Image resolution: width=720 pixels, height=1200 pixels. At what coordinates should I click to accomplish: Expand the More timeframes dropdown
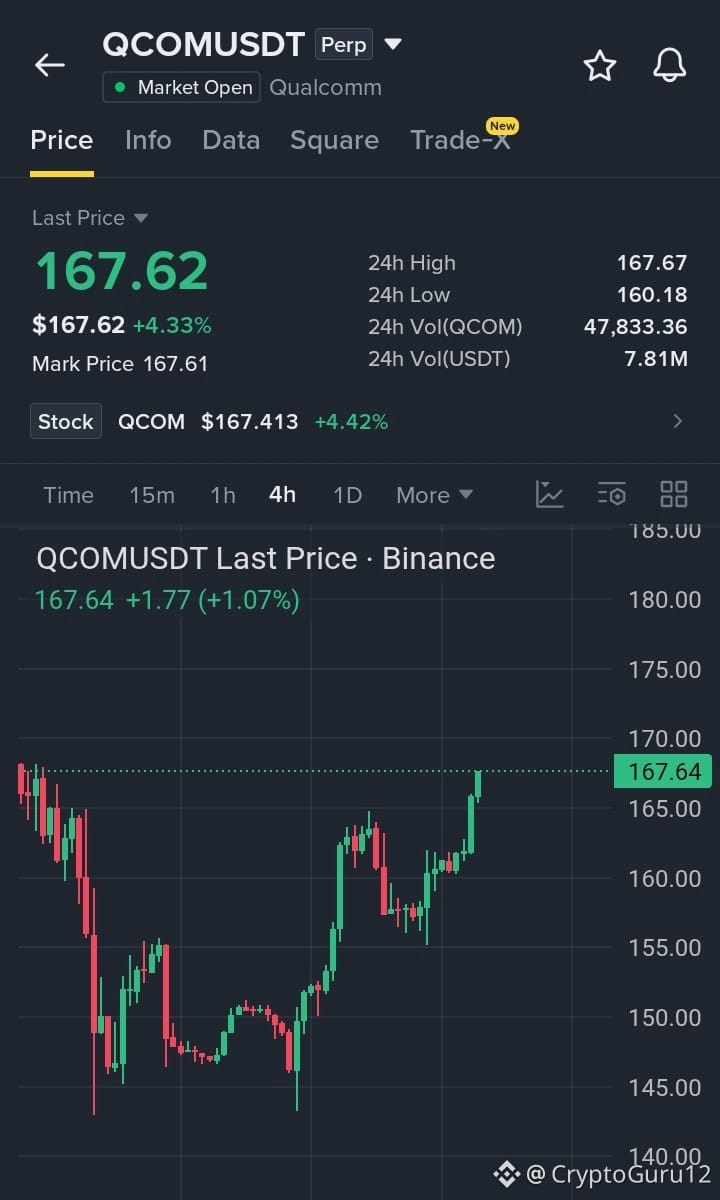[x=434, y=495]
